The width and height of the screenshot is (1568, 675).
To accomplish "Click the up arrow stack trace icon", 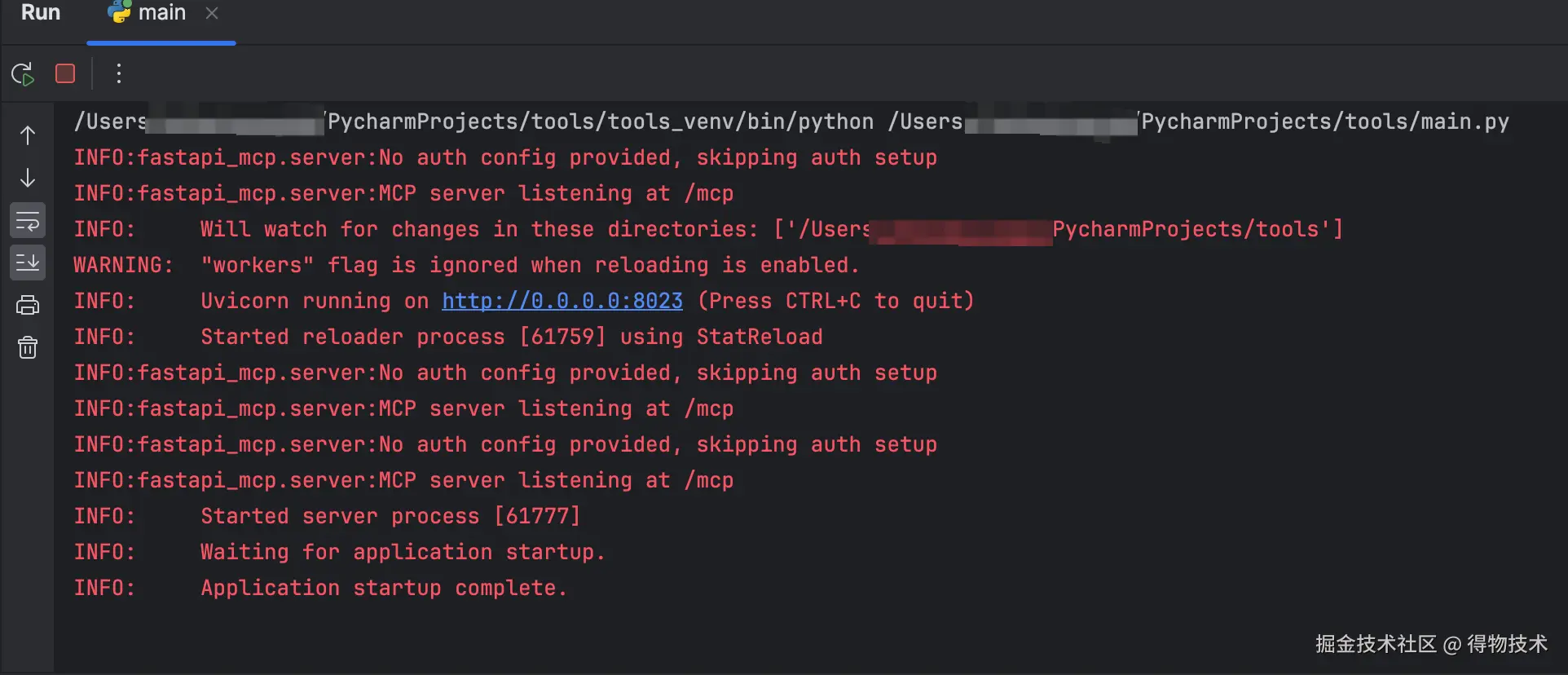I will pos(28,135).
